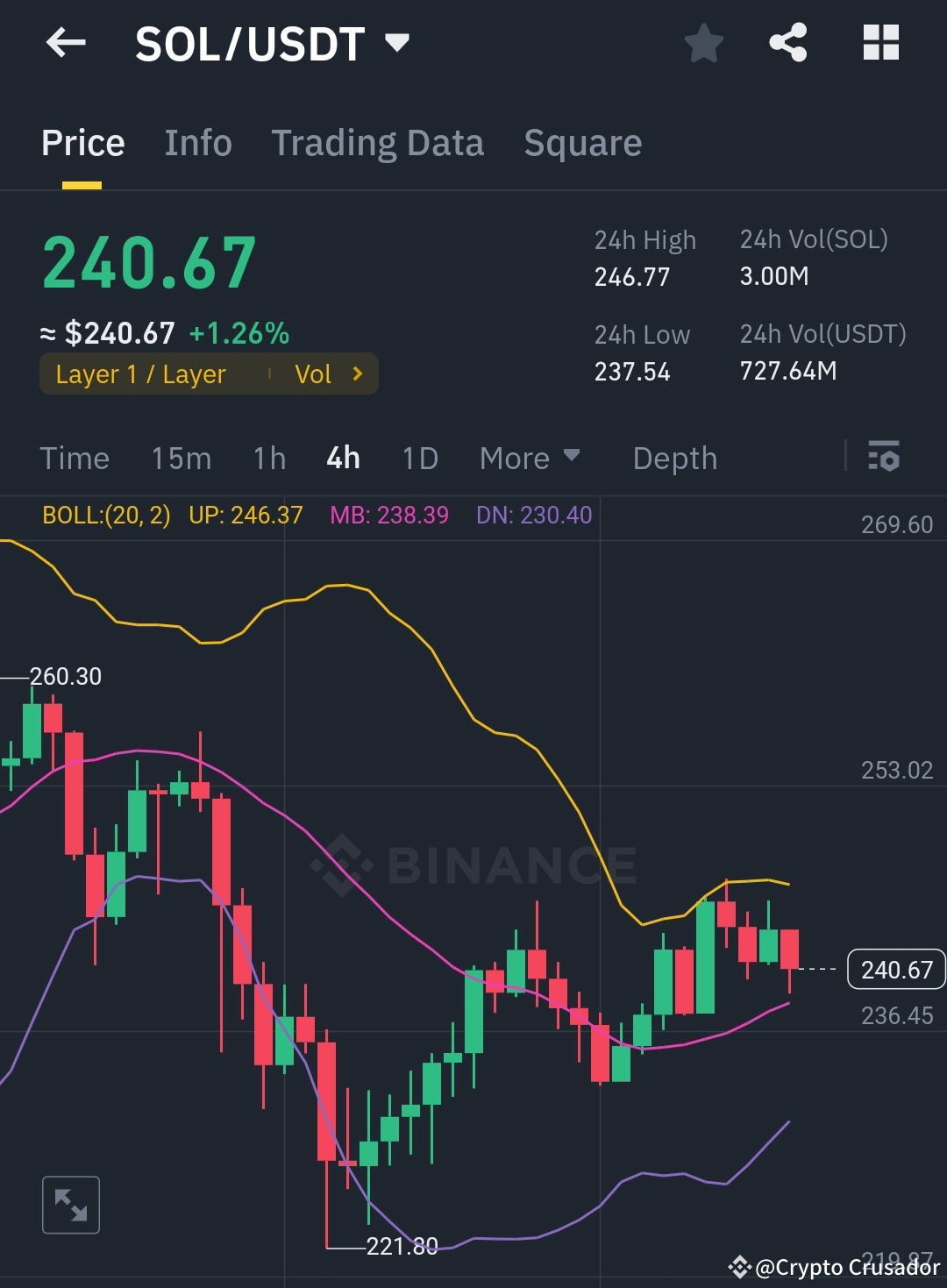Switch to the Info tab
This screenshot has width=947, height=1288.
(x=197, y=143)
